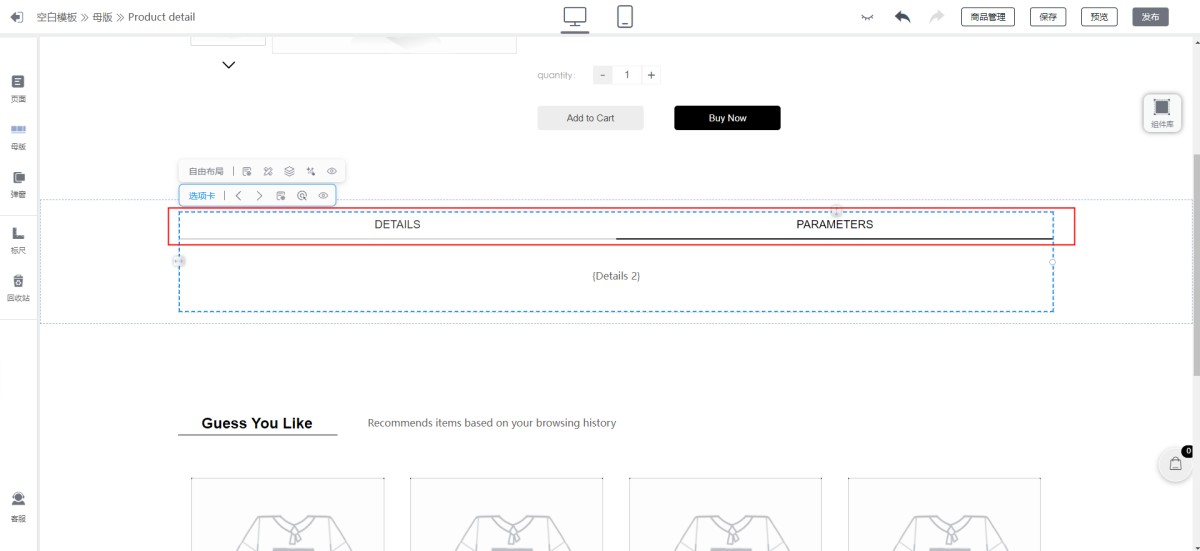Screen dimensions: 1200x551
Task: Select the PARAMETERS tab
Action: tap(834, 225)
